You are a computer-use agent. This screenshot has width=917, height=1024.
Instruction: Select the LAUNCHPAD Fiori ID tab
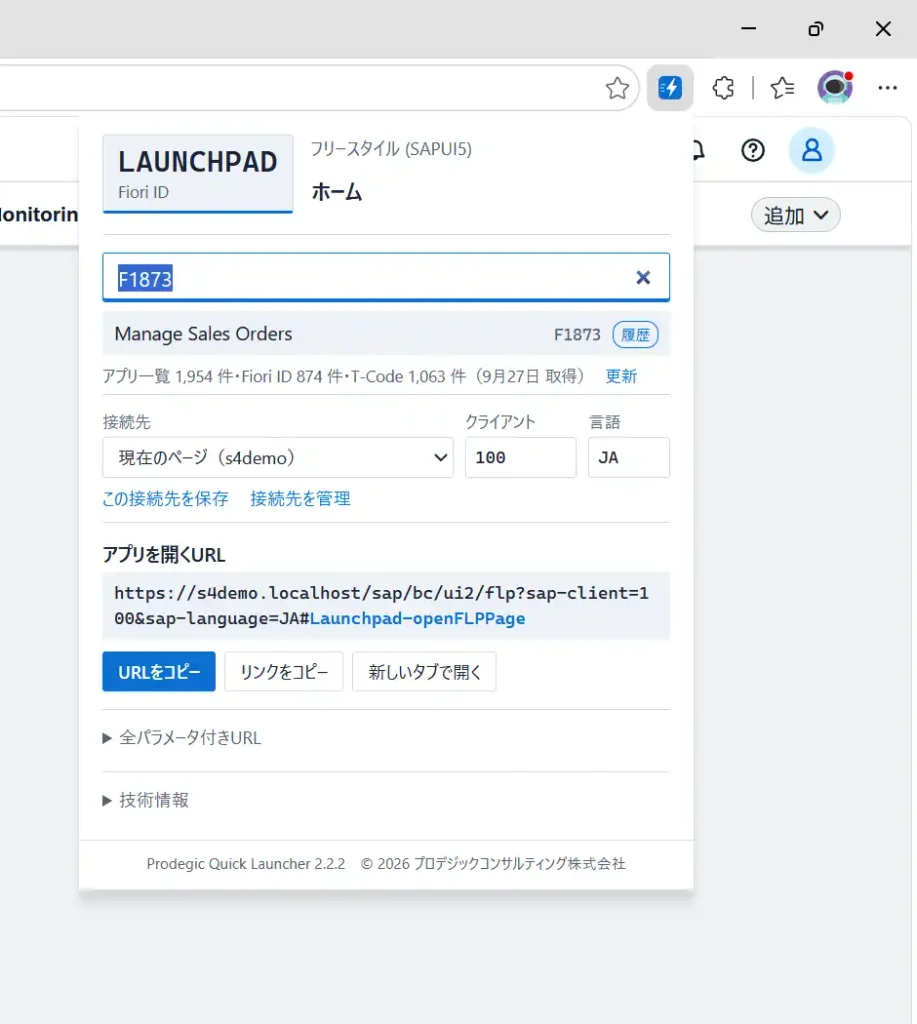(x=197, y=174)
